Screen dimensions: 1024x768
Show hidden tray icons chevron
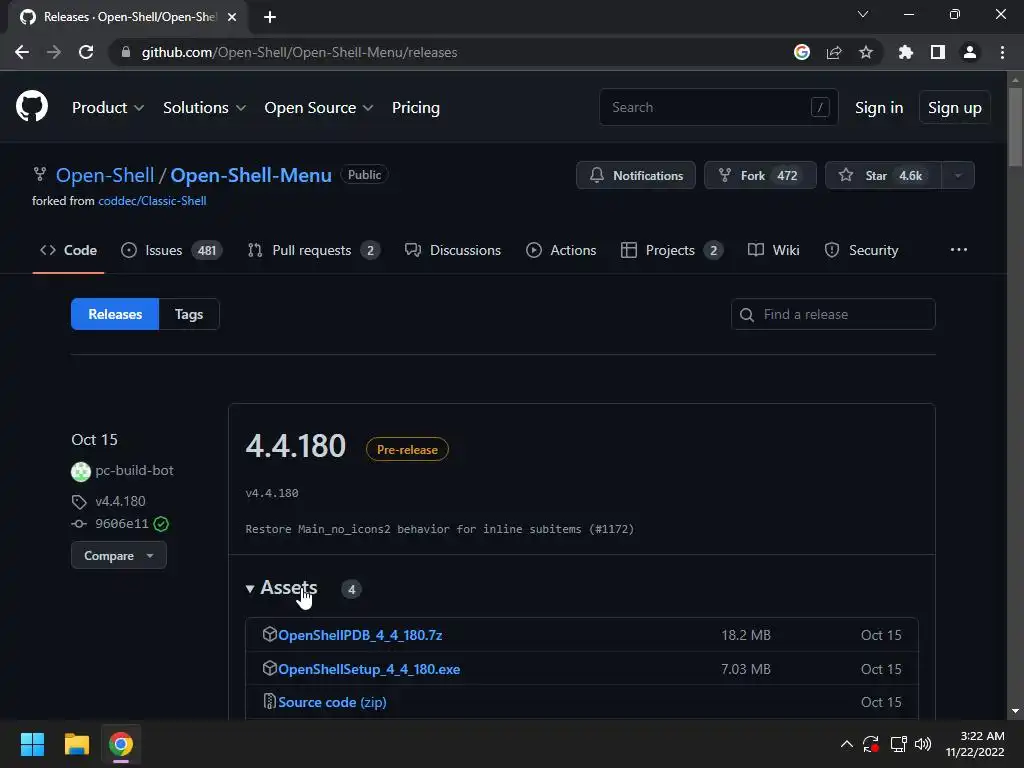point(846,744)
